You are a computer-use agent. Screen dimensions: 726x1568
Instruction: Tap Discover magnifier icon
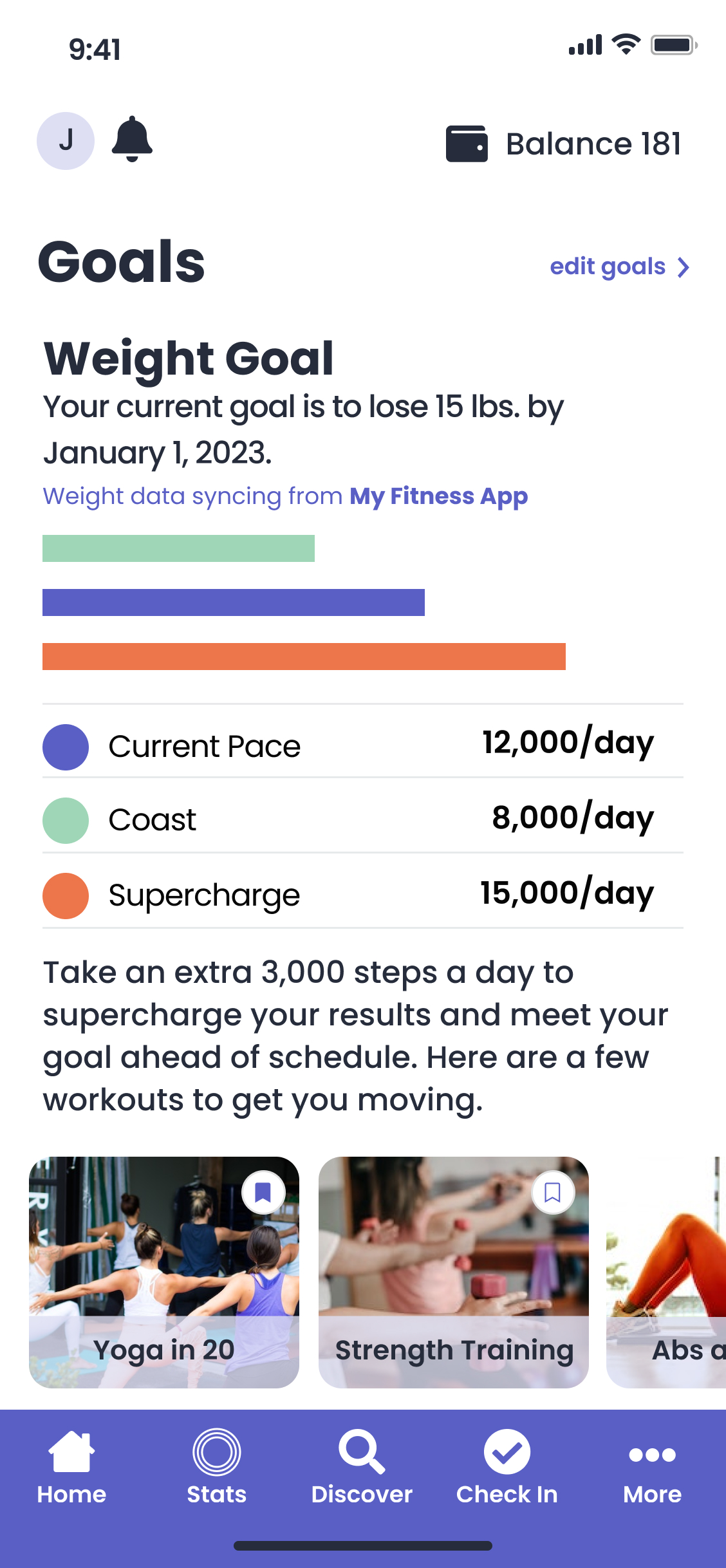point(362,1451)
